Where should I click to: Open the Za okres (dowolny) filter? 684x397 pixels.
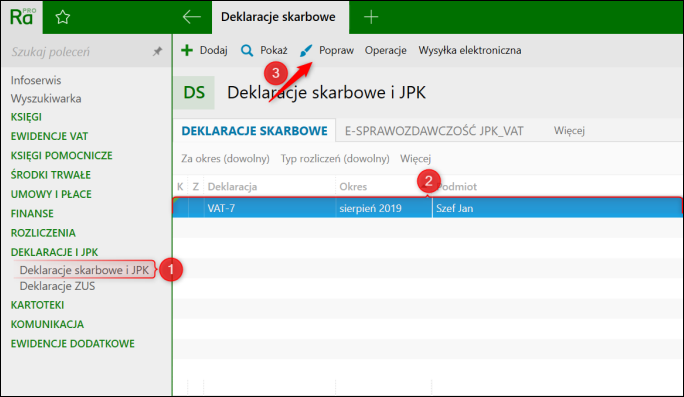point(225,159)
